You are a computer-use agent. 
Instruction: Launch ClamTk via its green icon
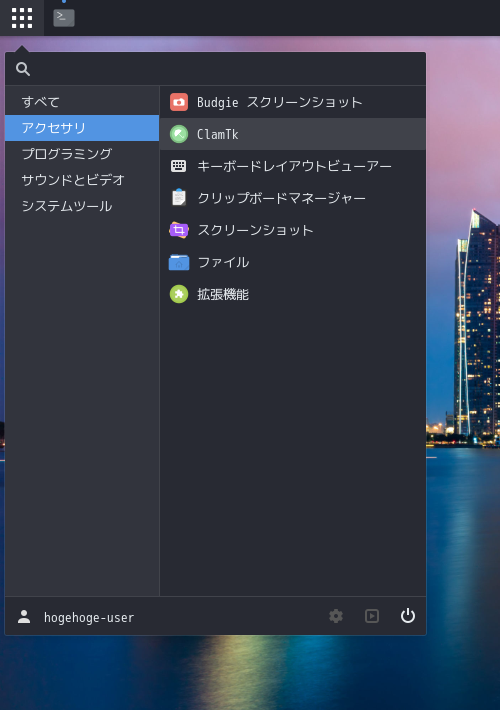point(179,134)
